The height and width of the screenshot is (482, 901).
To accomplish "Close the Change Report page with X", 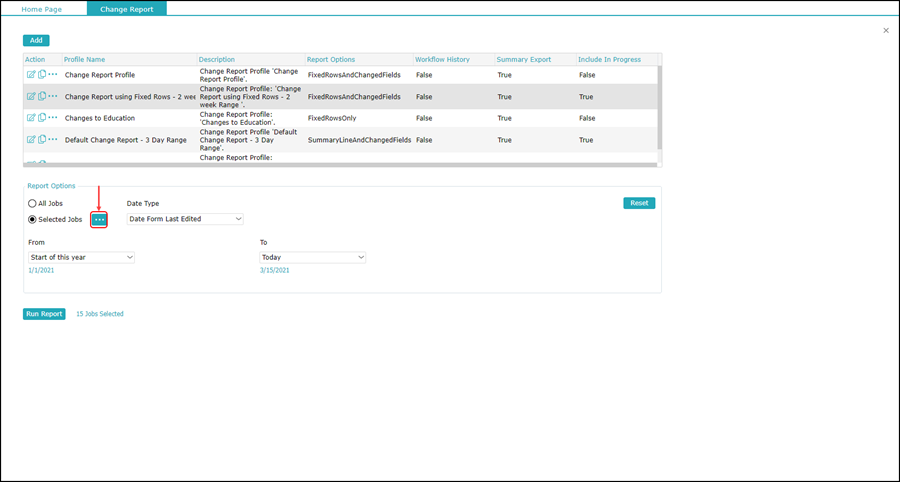I will click(x=885, y=30).
